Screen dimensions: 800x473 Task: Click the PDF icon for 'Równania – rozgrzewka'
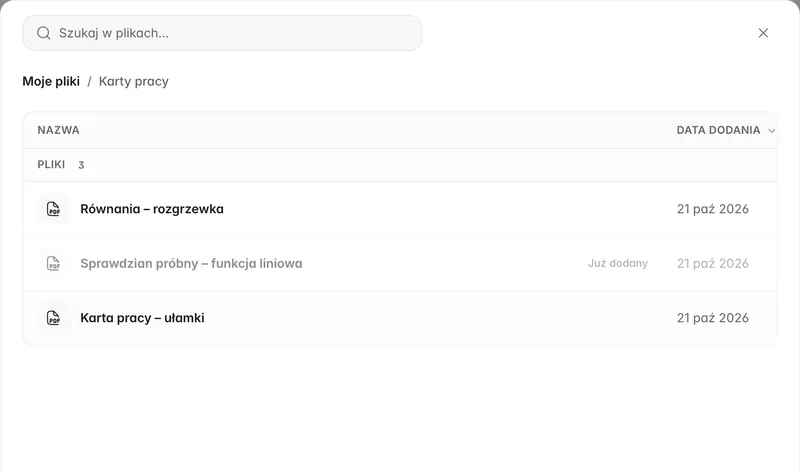(54, 209)
